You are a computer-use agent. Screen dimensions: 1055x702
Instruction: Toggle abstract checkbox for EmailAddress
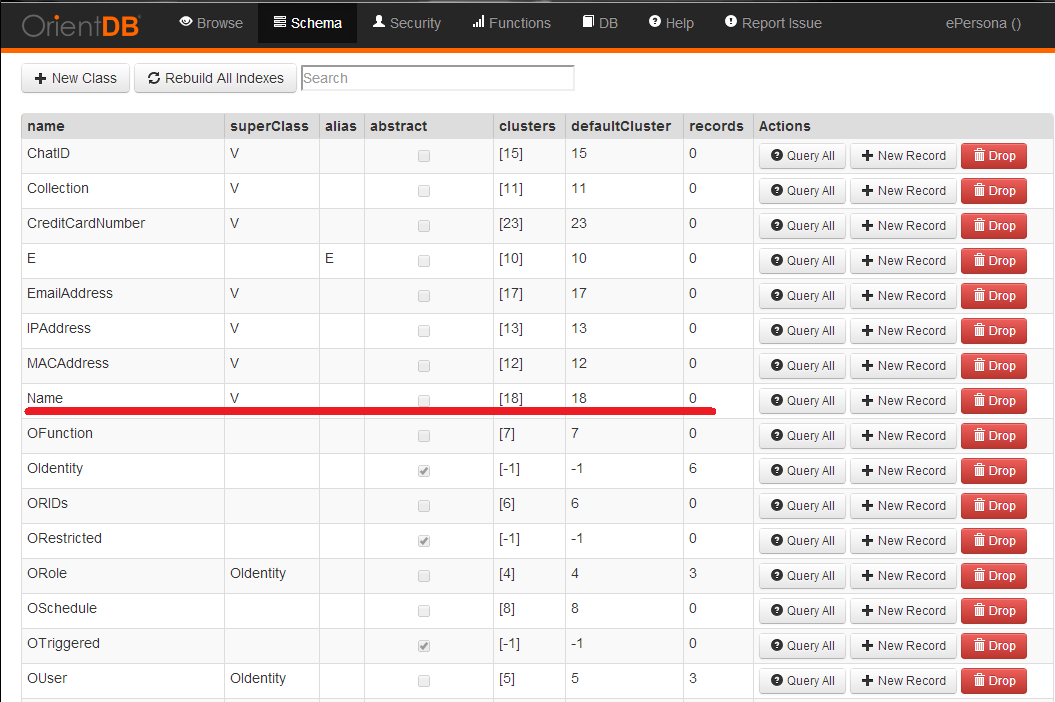pos(424,296)
